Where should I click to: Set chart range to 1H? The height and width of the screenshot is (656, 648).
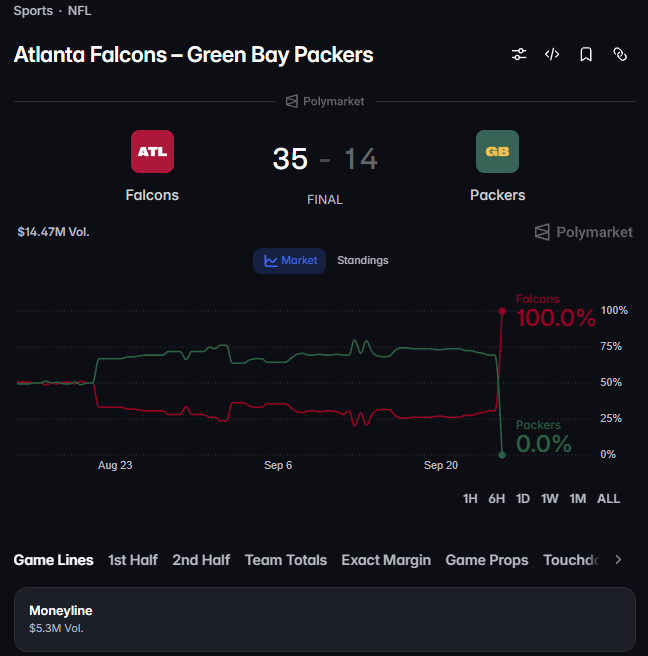point(470,499)
